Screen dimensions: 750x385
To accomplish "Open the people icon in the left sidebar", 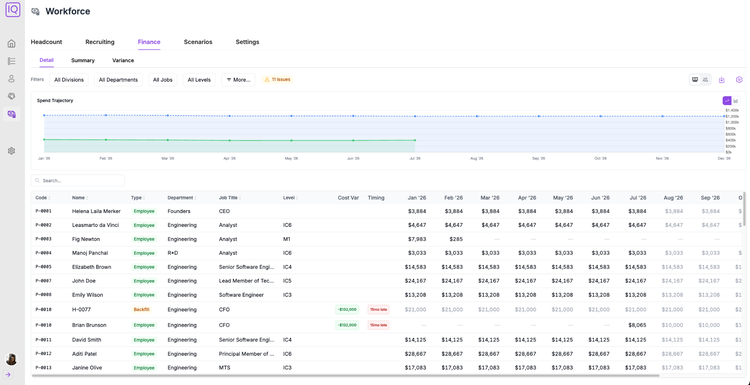I will pos(11,79).
